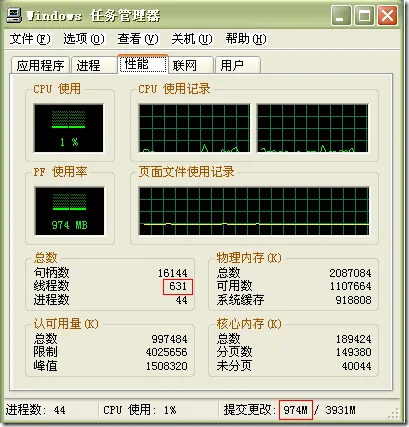Click the 进程数 value 44 in 总数 group
The width and height of the screenshot is (409, 427).
coord(181,300)
